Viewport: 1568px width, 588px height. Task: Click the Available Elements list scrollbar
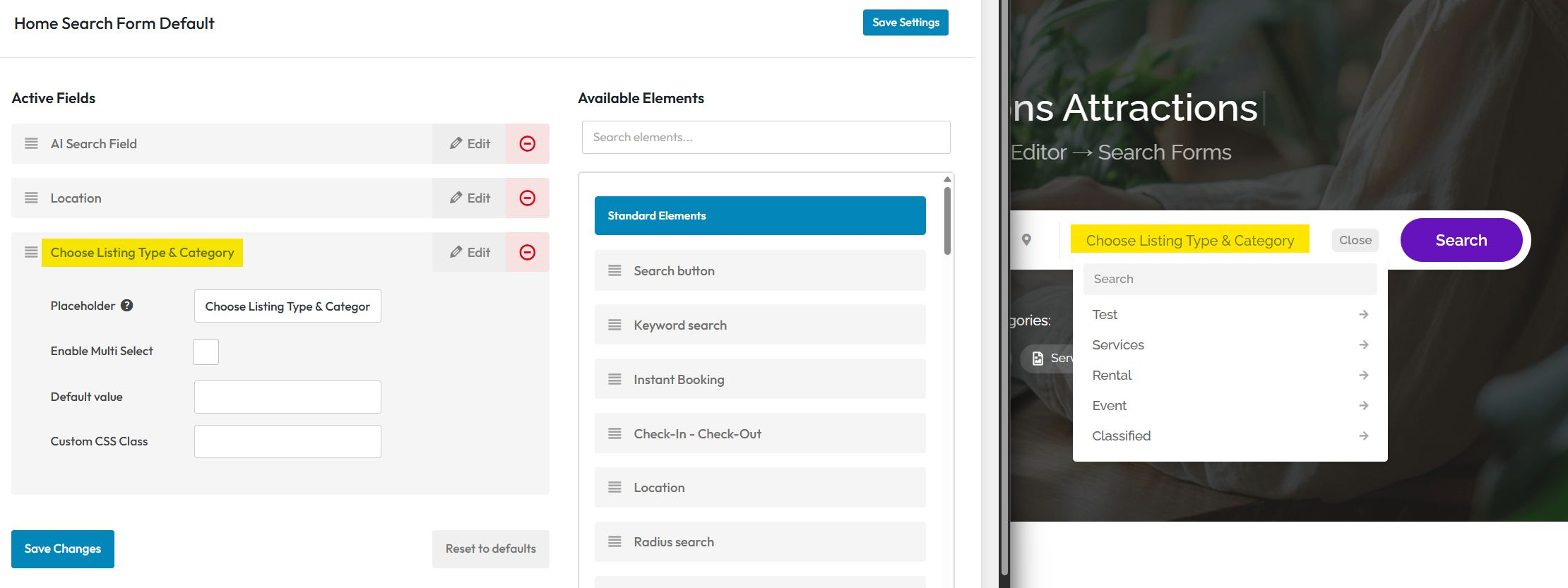click(x=947, y=220)
